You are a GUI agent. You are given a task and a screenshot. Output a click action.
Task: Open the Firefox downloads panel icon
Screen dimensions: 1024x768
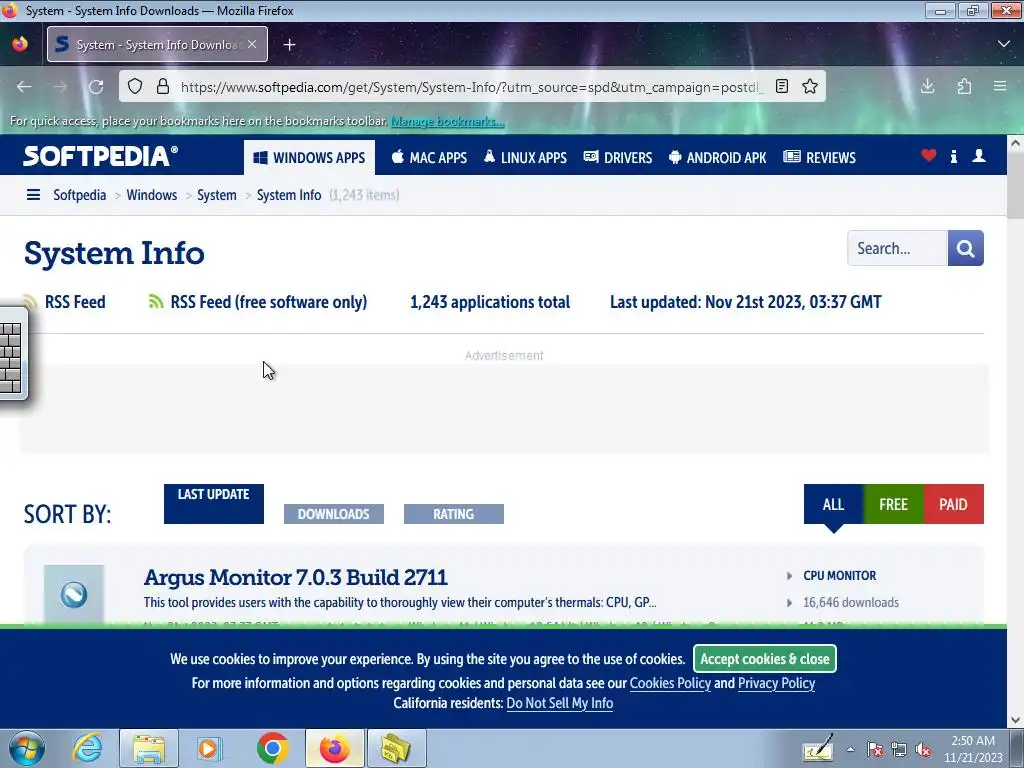pos(927,86)
